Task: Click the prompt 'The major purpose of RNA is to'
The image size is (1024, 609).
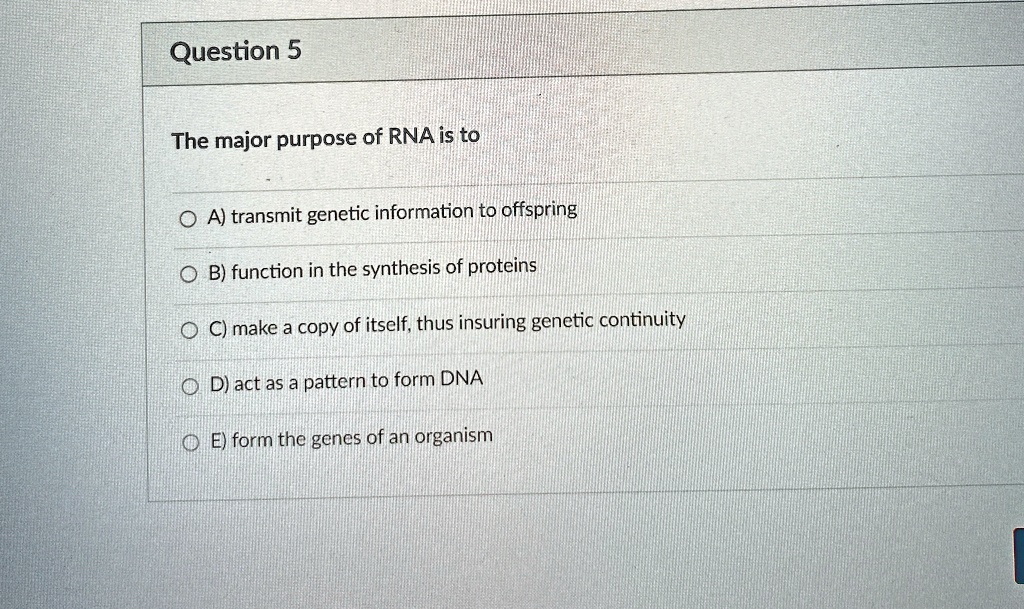Action: 325,138
